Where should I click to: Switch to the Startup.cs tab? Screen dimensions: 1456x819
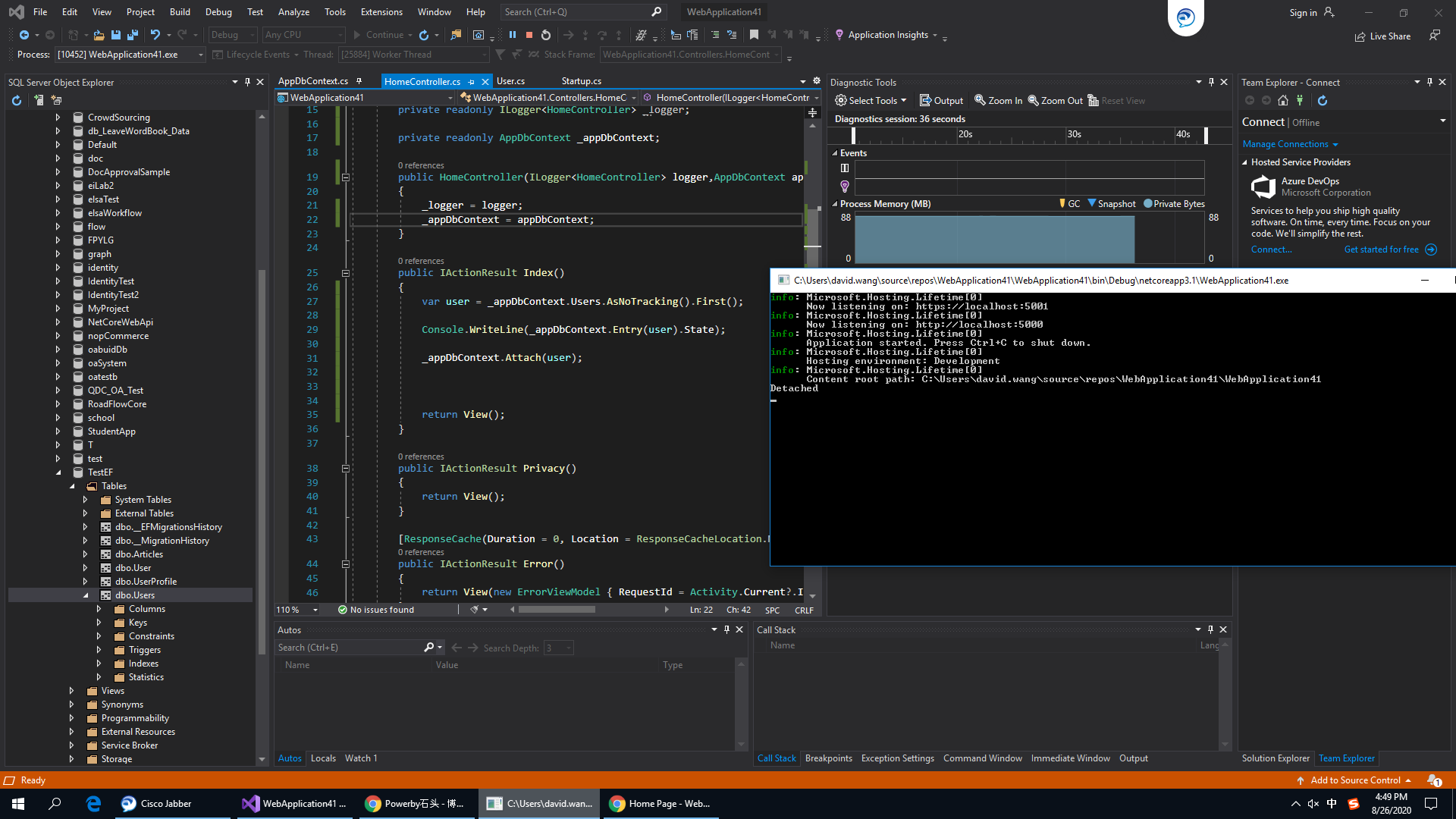click(x=581, y=81)
